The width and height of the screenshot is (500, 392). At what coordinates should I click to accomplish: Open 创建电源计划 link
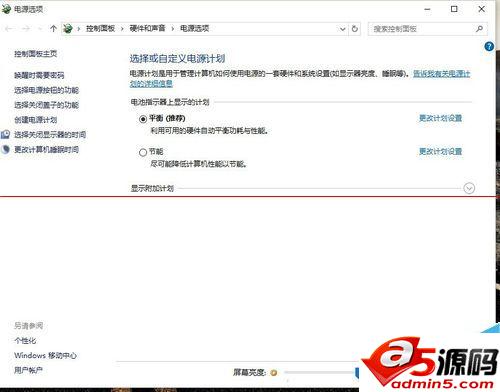[36, 120]
